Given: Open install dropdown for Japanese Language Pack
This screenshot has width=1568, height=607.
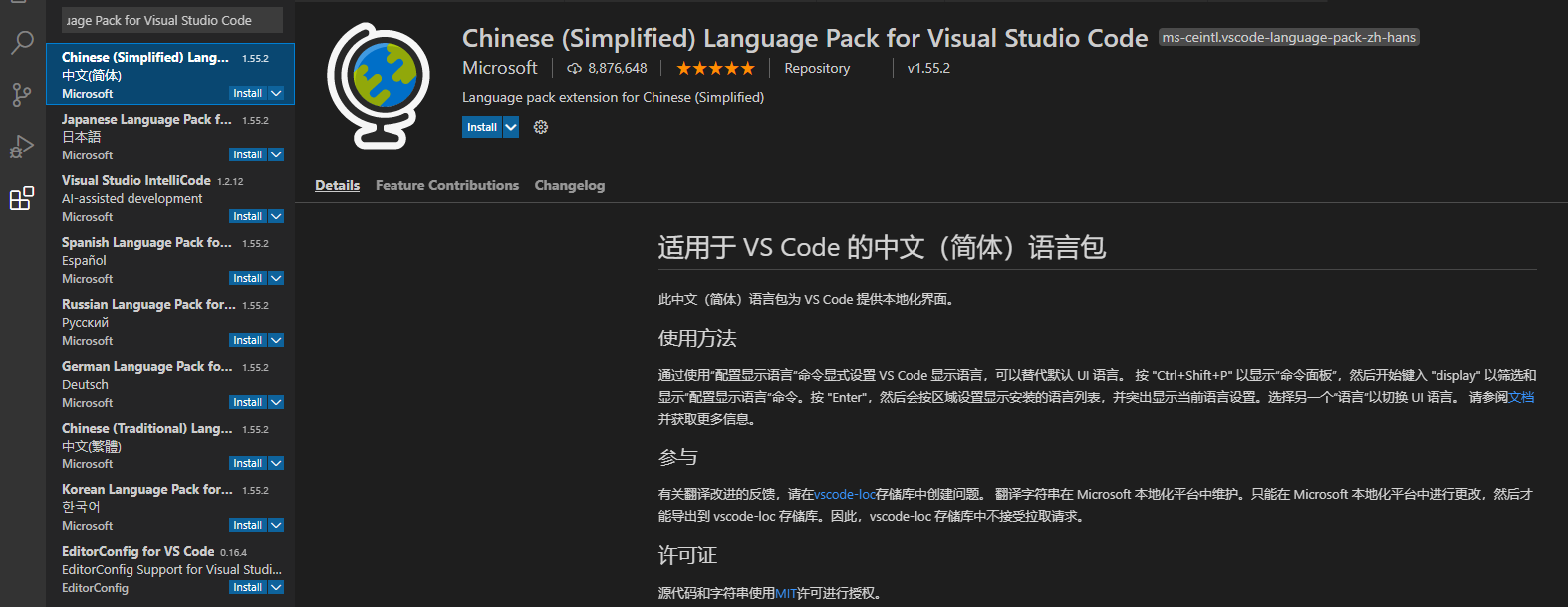Looking at the screenshot, I should 276,154.
